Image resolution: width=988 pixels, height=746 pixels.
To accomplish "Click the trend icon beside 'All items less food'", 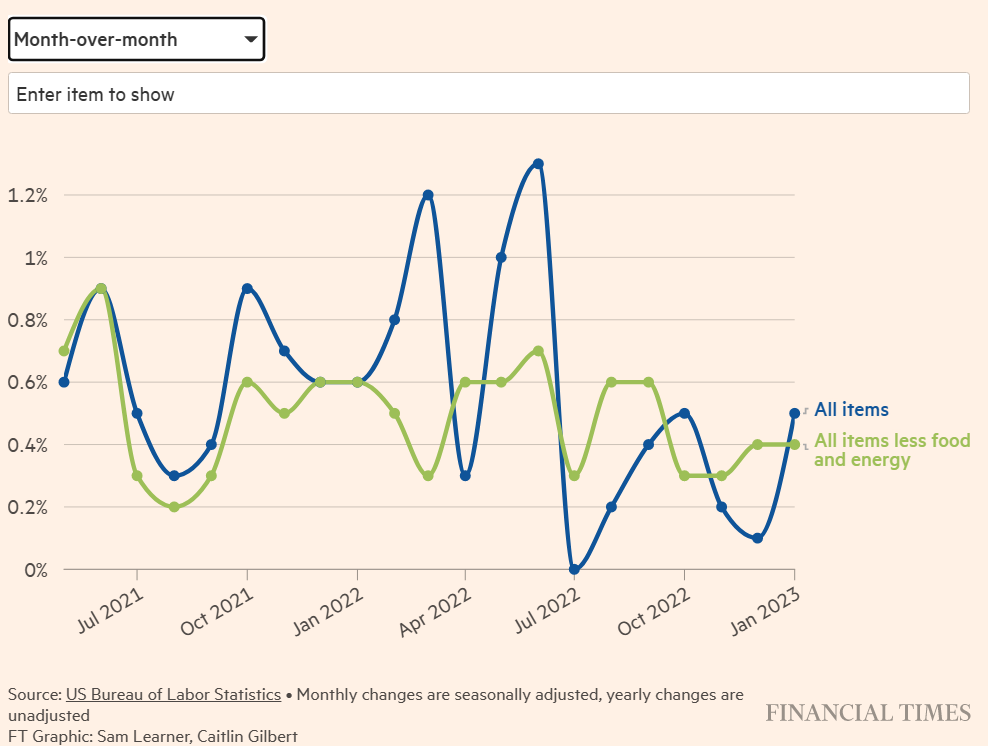I will (806, 445).
